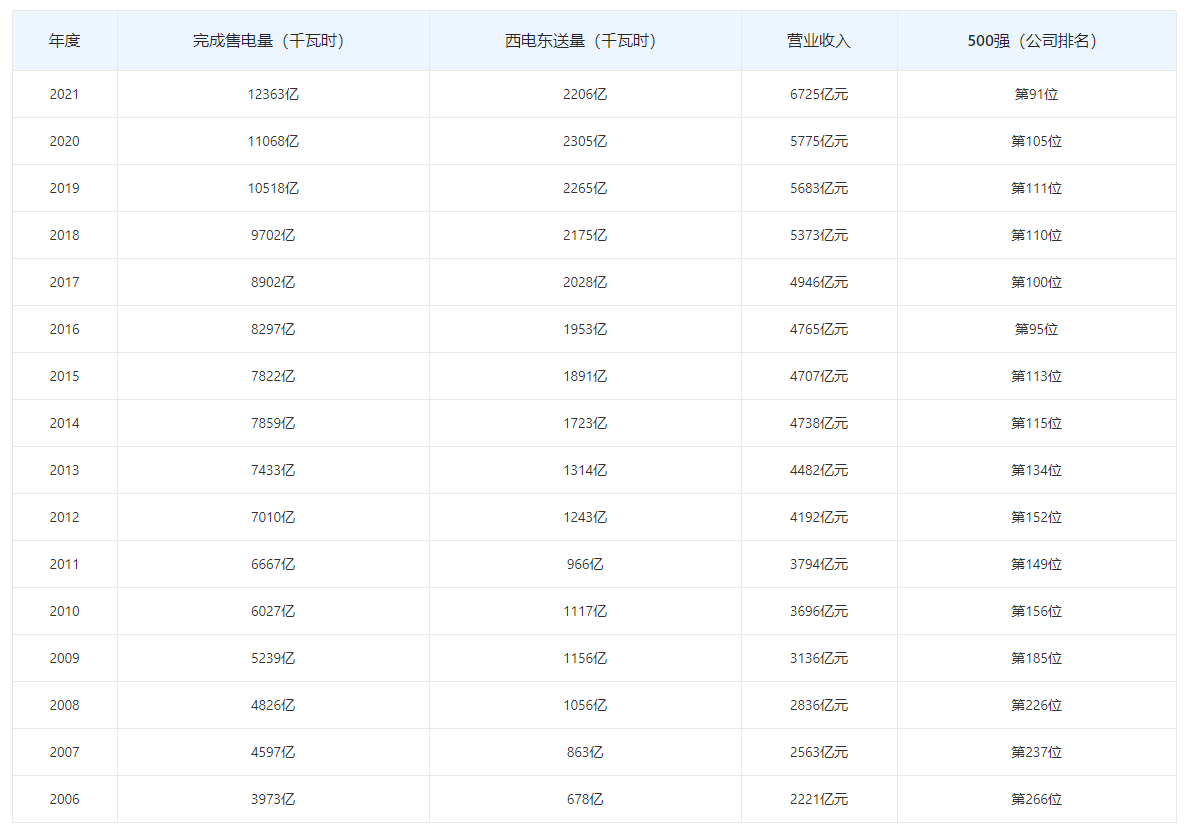
Task: Click the cell 11068亿
Action: 273,141
